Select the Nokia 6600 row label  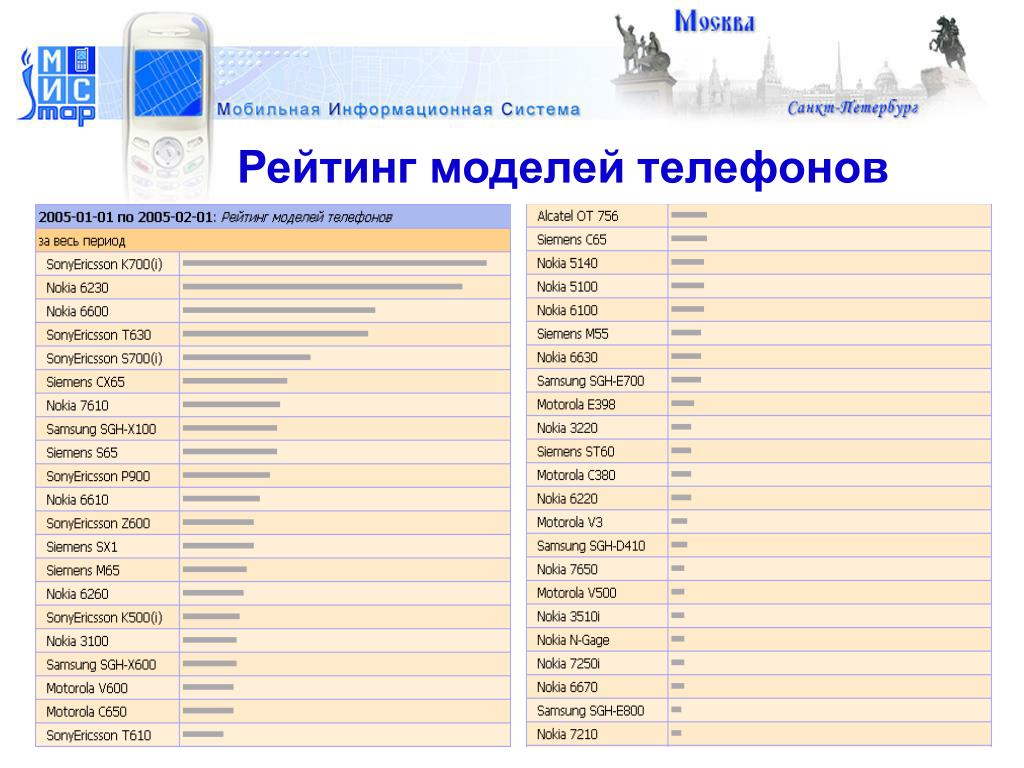(x=77, y=312)
